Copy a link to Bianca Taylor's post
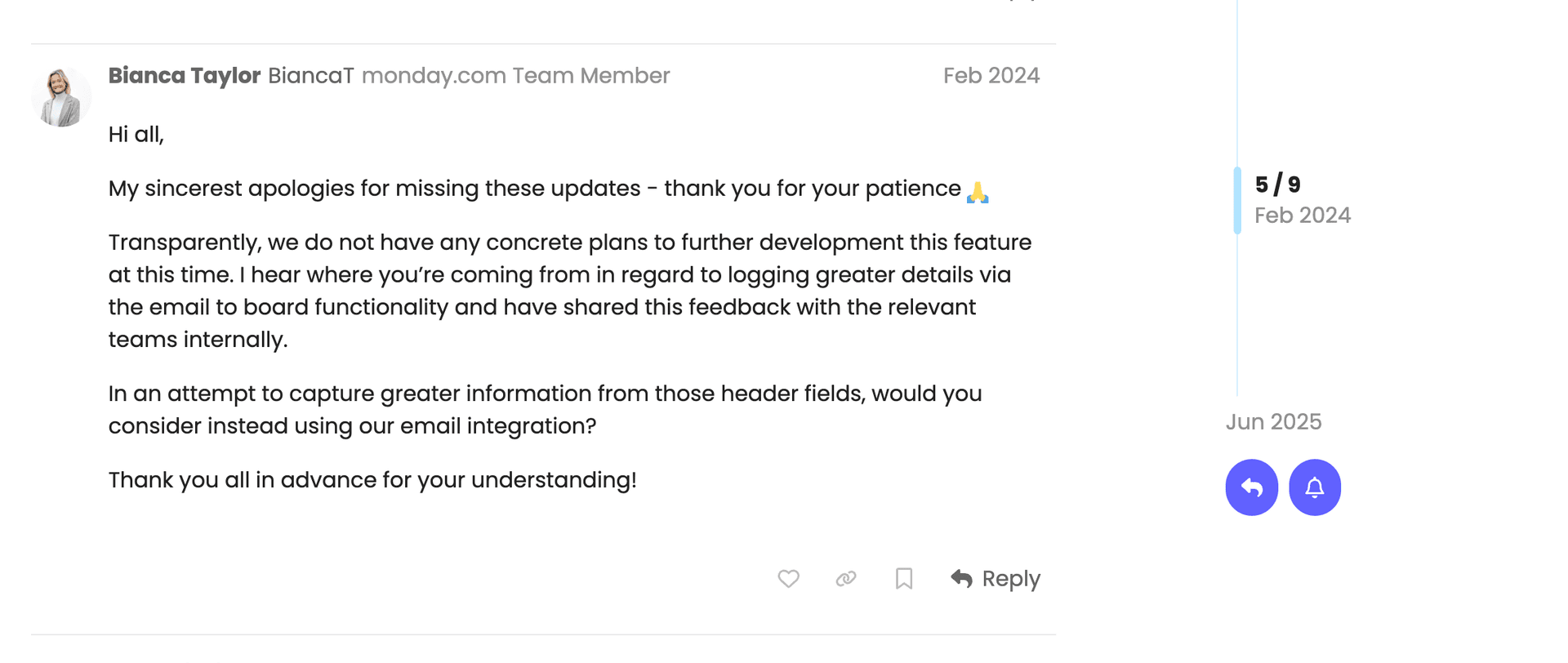 point(846,578)
